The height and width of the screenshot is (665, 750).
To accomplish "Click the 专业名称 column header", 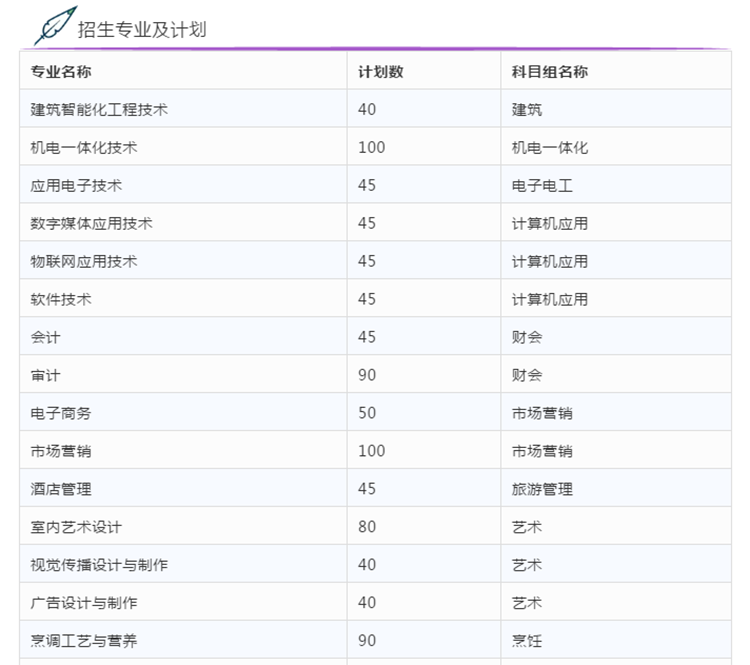I will (61, 72).
